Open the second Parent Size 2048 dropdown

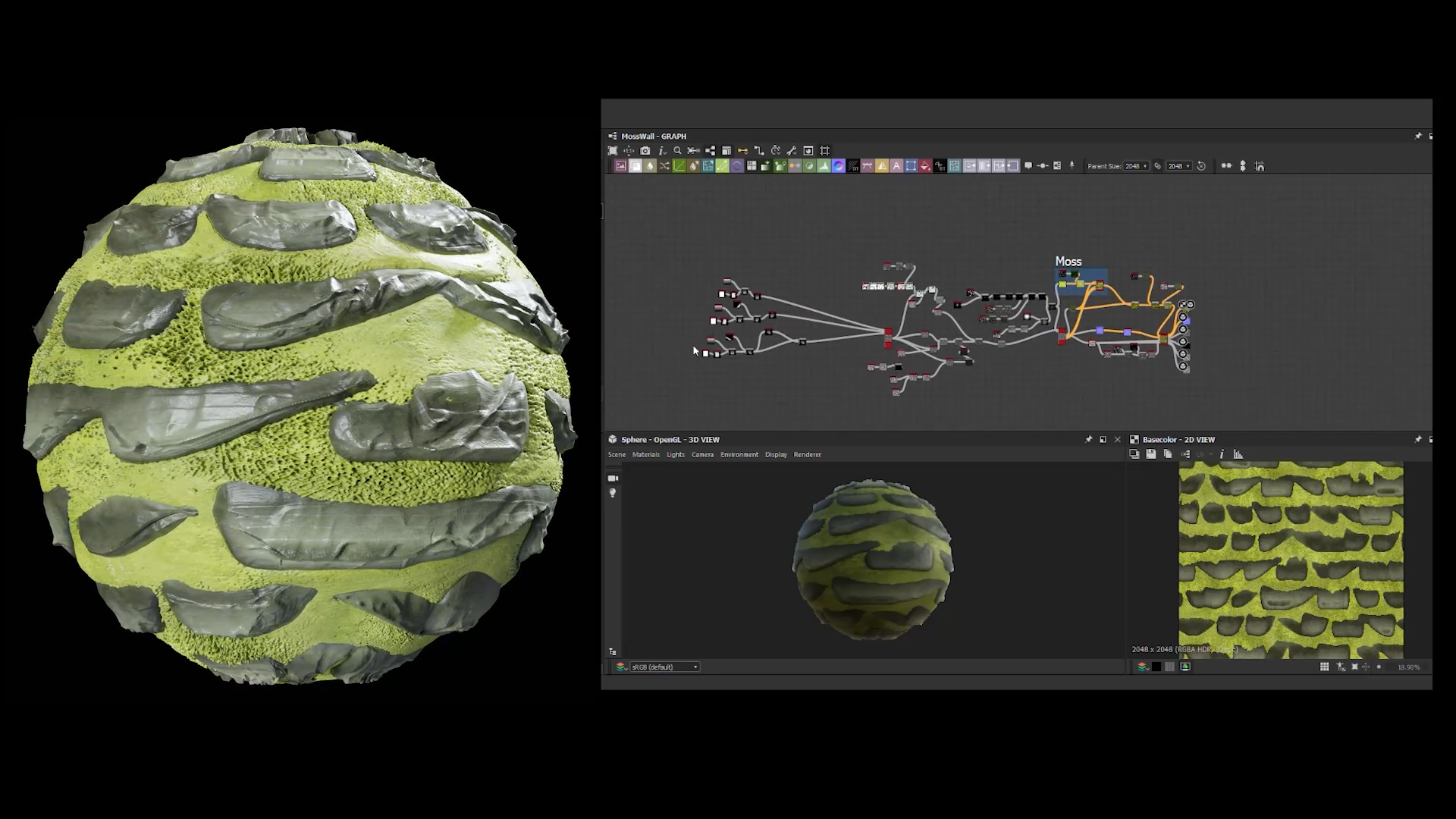click(1178, 166)
